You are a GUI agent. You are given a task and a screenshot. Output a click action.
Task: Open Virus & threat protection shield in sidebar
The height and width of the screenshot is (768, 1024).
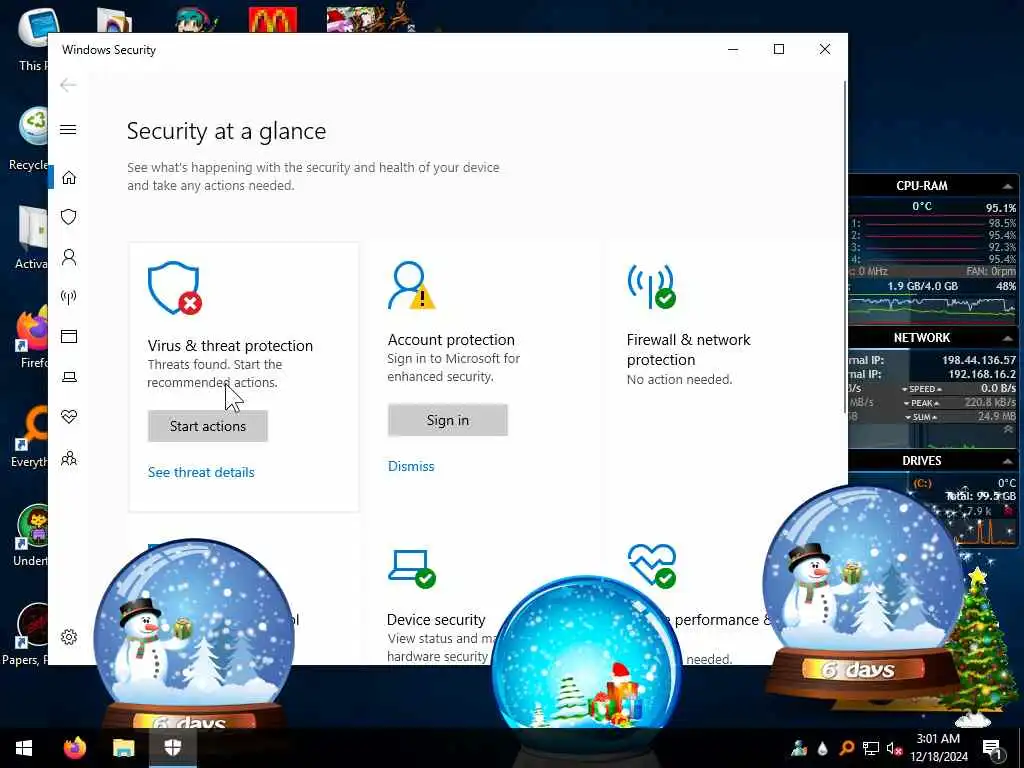[69, 217]
